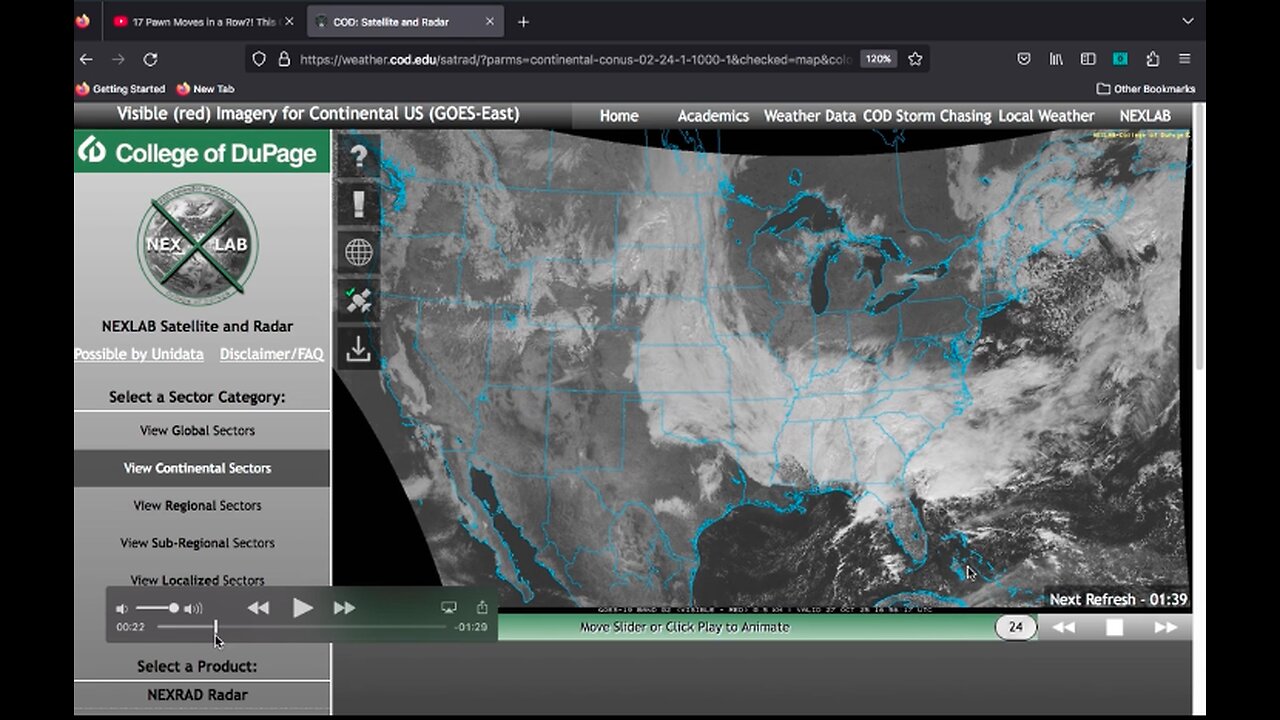
Task: Share the video from the overlay
Action: 482,607
